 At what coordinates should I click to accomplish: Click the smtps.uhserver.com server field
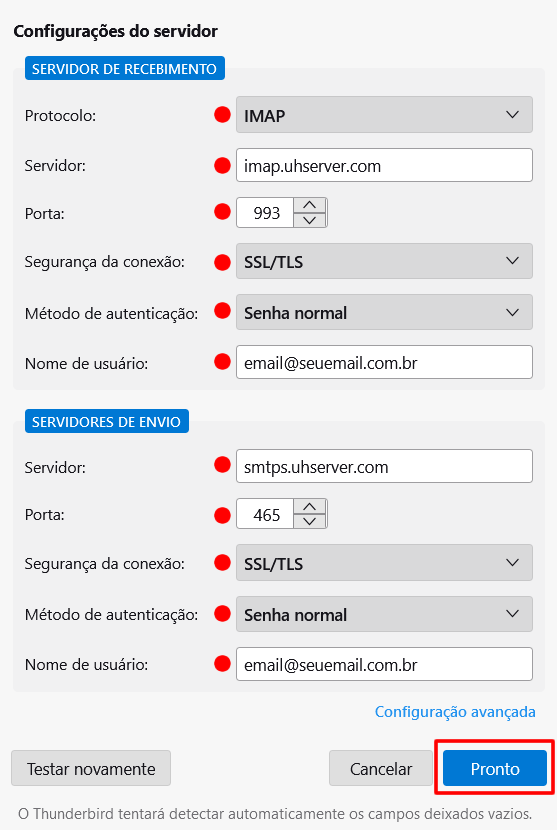tap(384, 466)
